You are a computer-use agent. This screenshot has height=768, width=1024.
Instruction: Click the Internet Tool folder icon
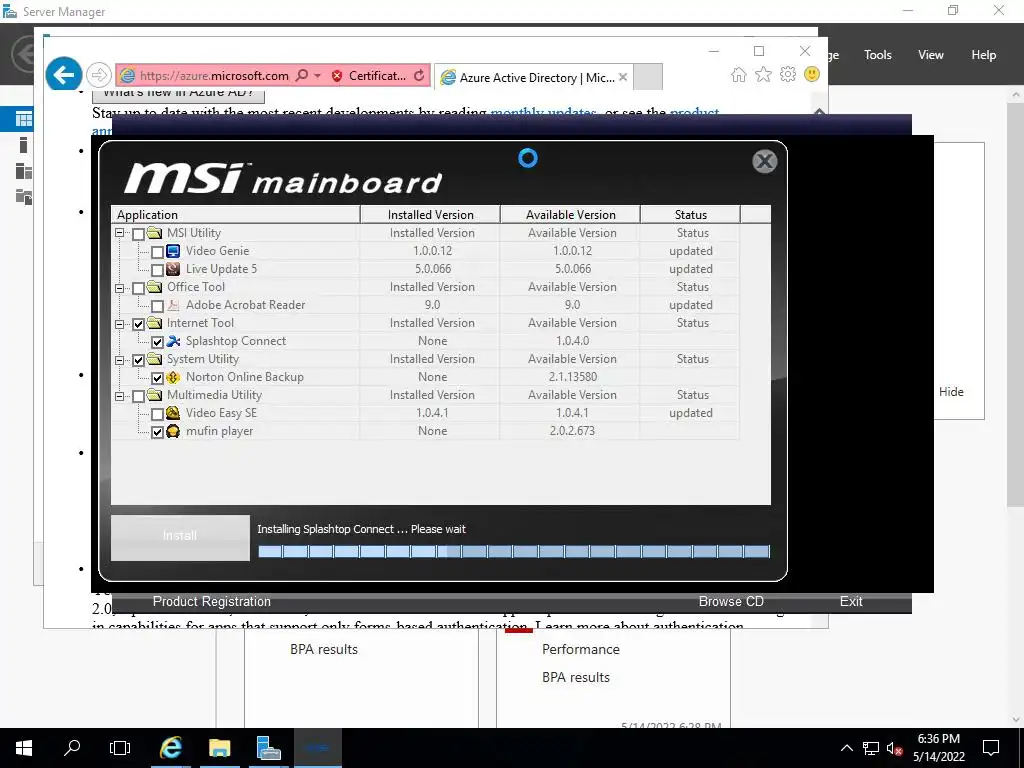click(155, 323)
